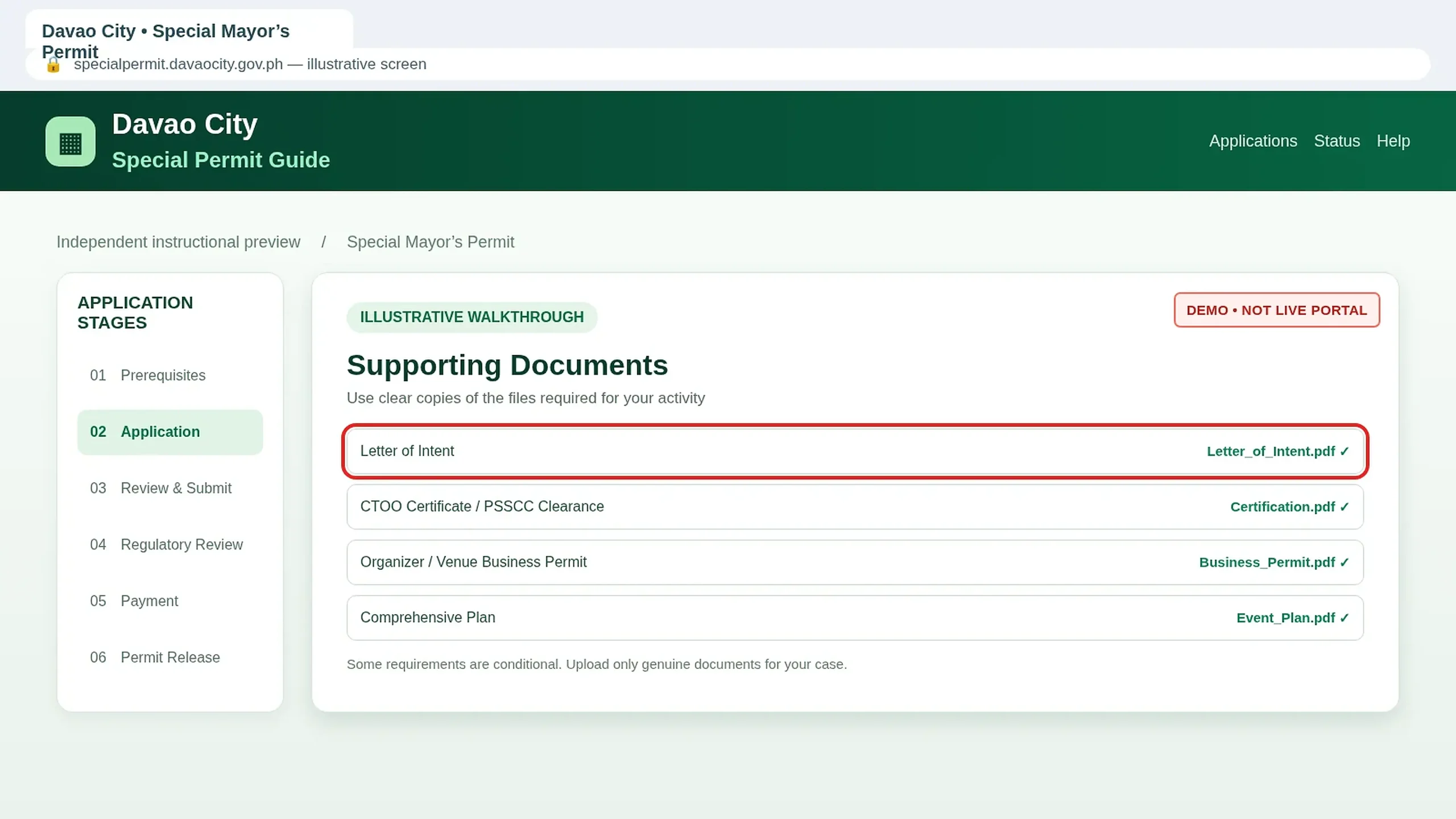
Task: Click the address bar padlock icon
Action: [53, 65]
